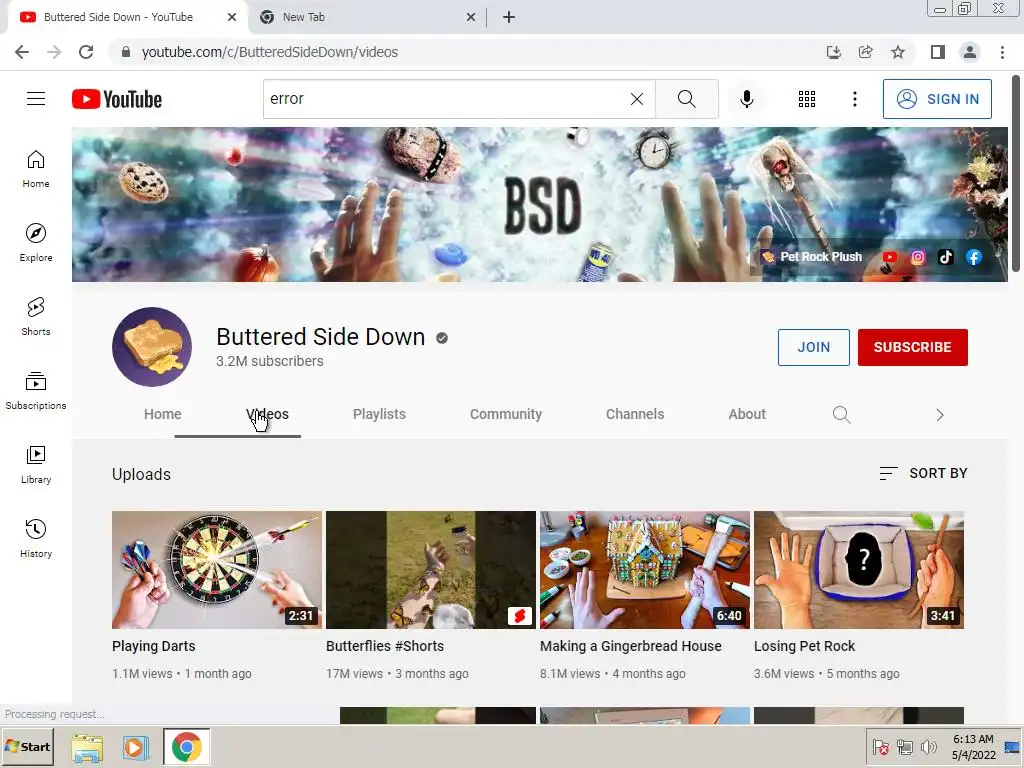Search within the channel using magnifier icon

pos(841,415)
